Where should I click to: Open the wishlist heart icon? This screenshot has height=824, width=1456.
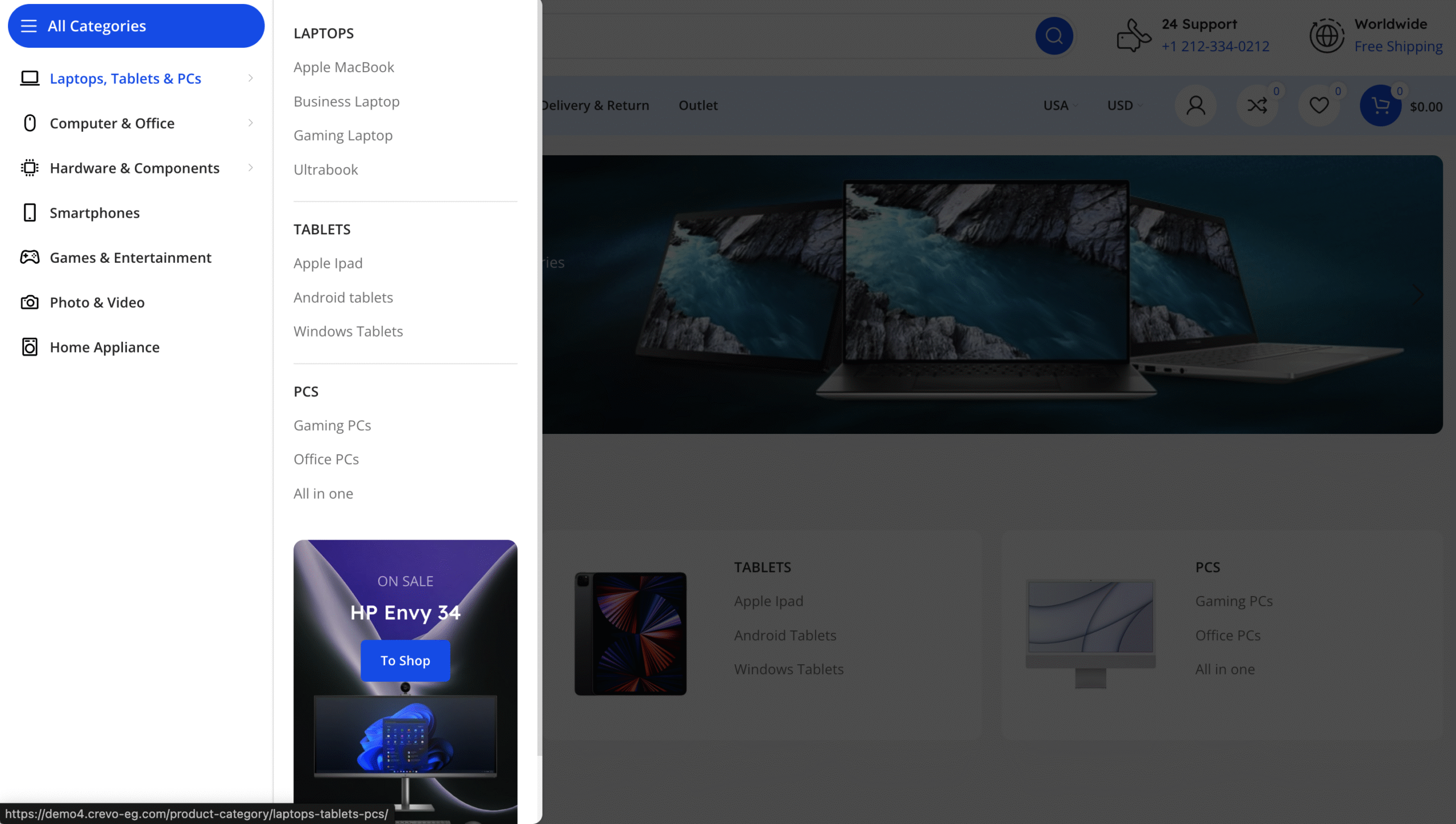coord(1319,105)
